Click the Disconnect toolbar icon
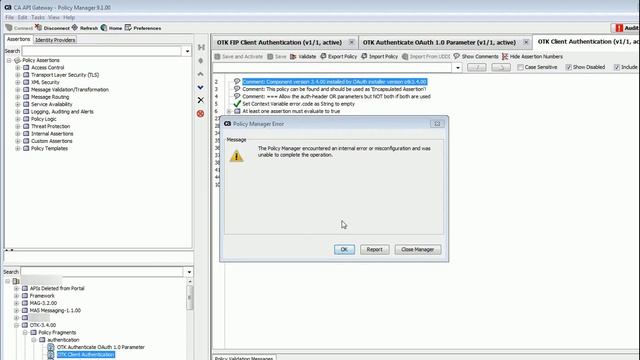 pos(38,28)
